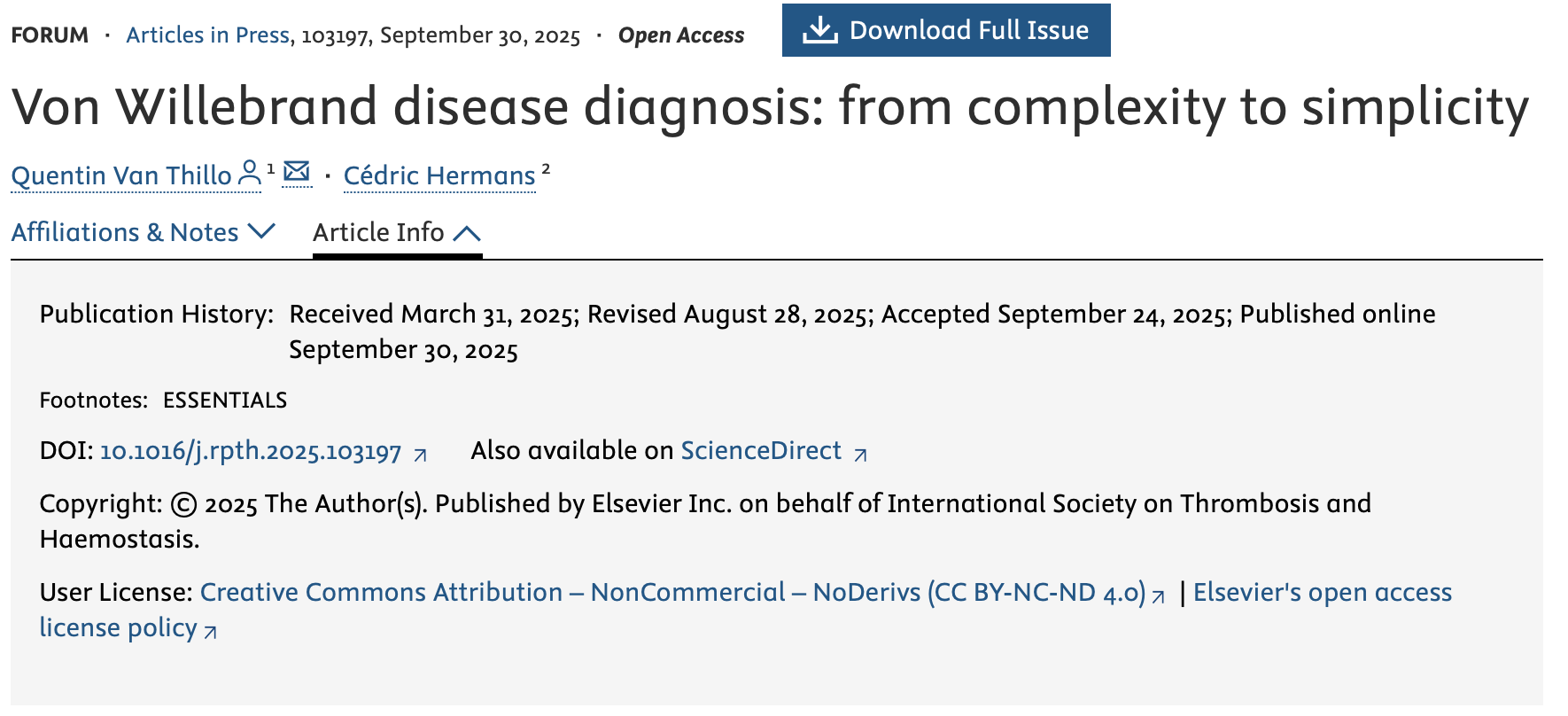The image size is (1568, 716).
Task: Click the envelope email icon
Action: click(297, 172)
